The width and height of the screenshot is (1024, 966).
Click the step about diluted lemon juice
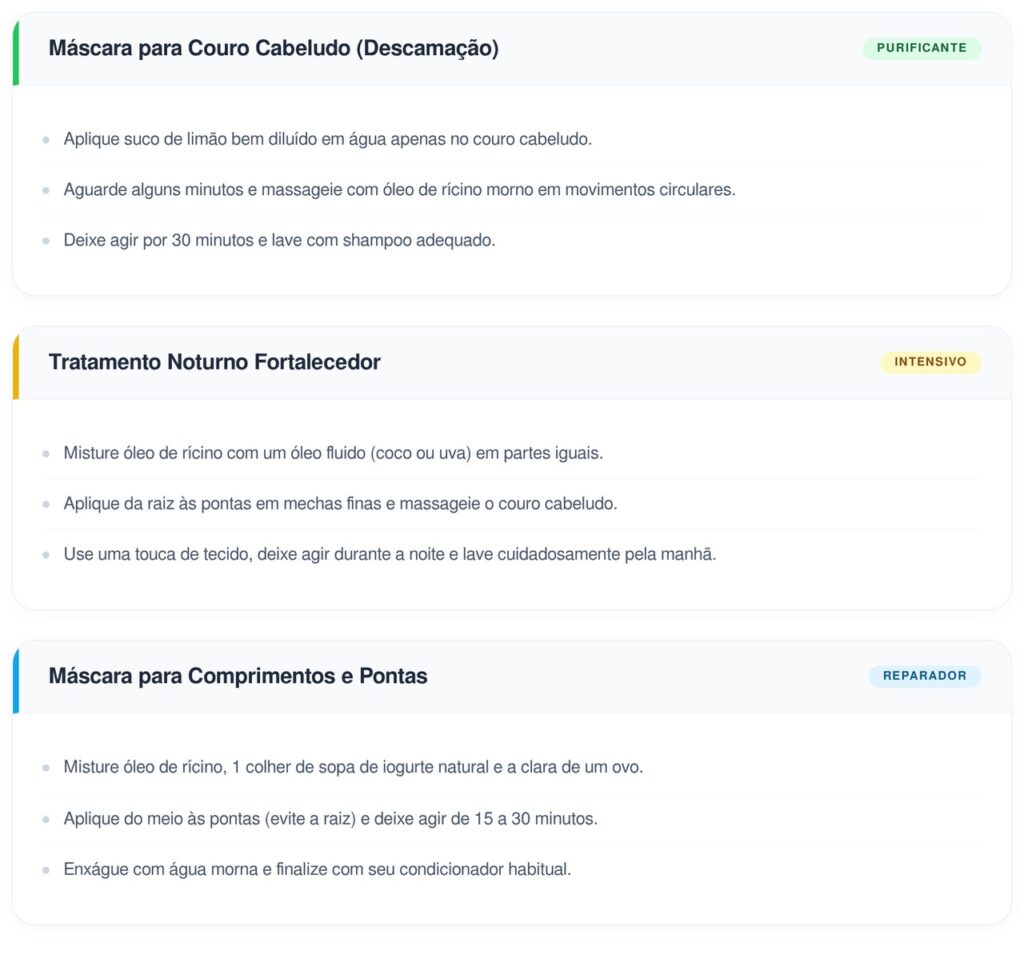click(328, 139)
